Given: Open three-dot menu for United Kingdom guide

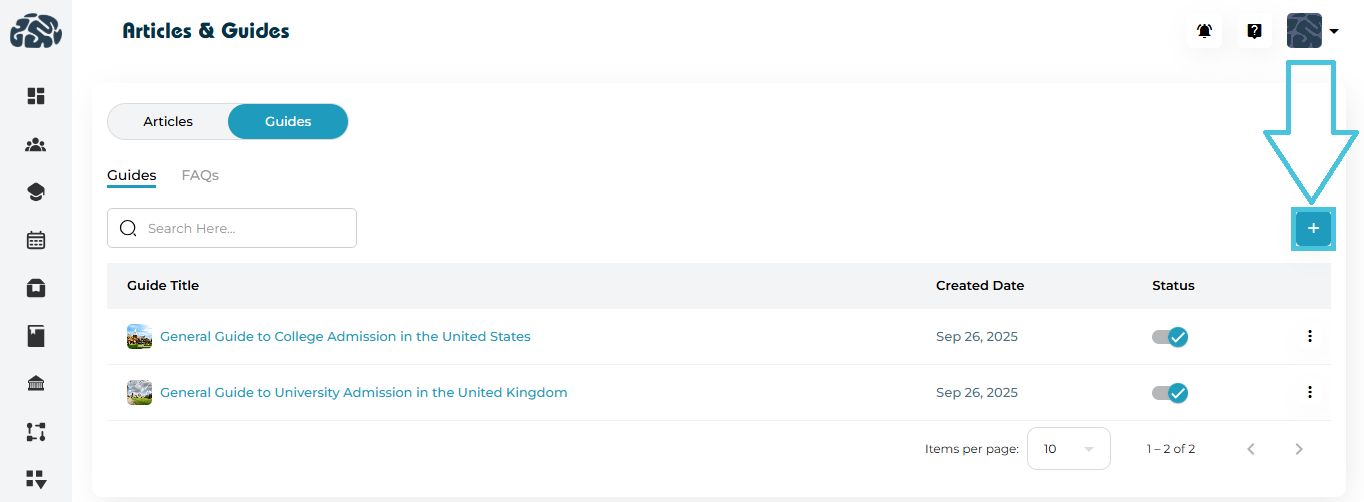Looking at the screenshot, I should tap(1310, 393).
